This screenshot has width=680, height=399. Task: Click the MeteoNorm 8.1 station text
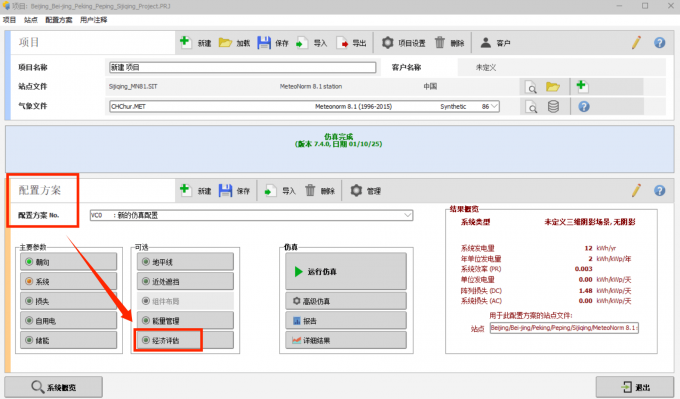click(311, 87)
